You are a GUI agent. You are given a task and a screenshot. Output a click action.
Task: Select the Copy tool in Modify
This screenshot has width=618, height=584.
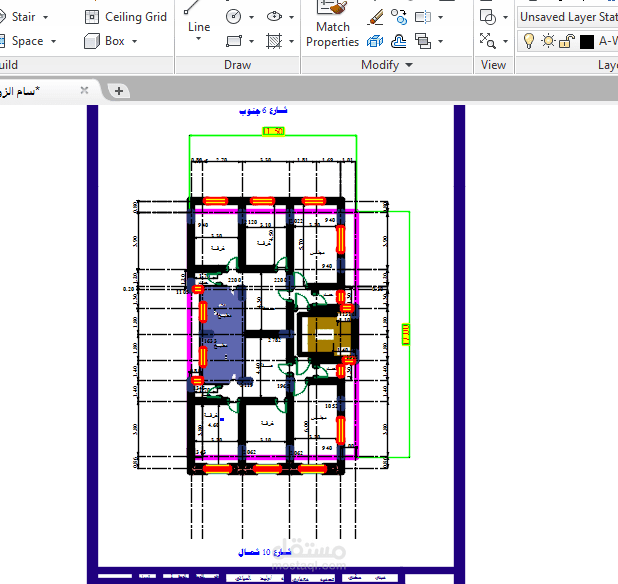coord(399,17)
